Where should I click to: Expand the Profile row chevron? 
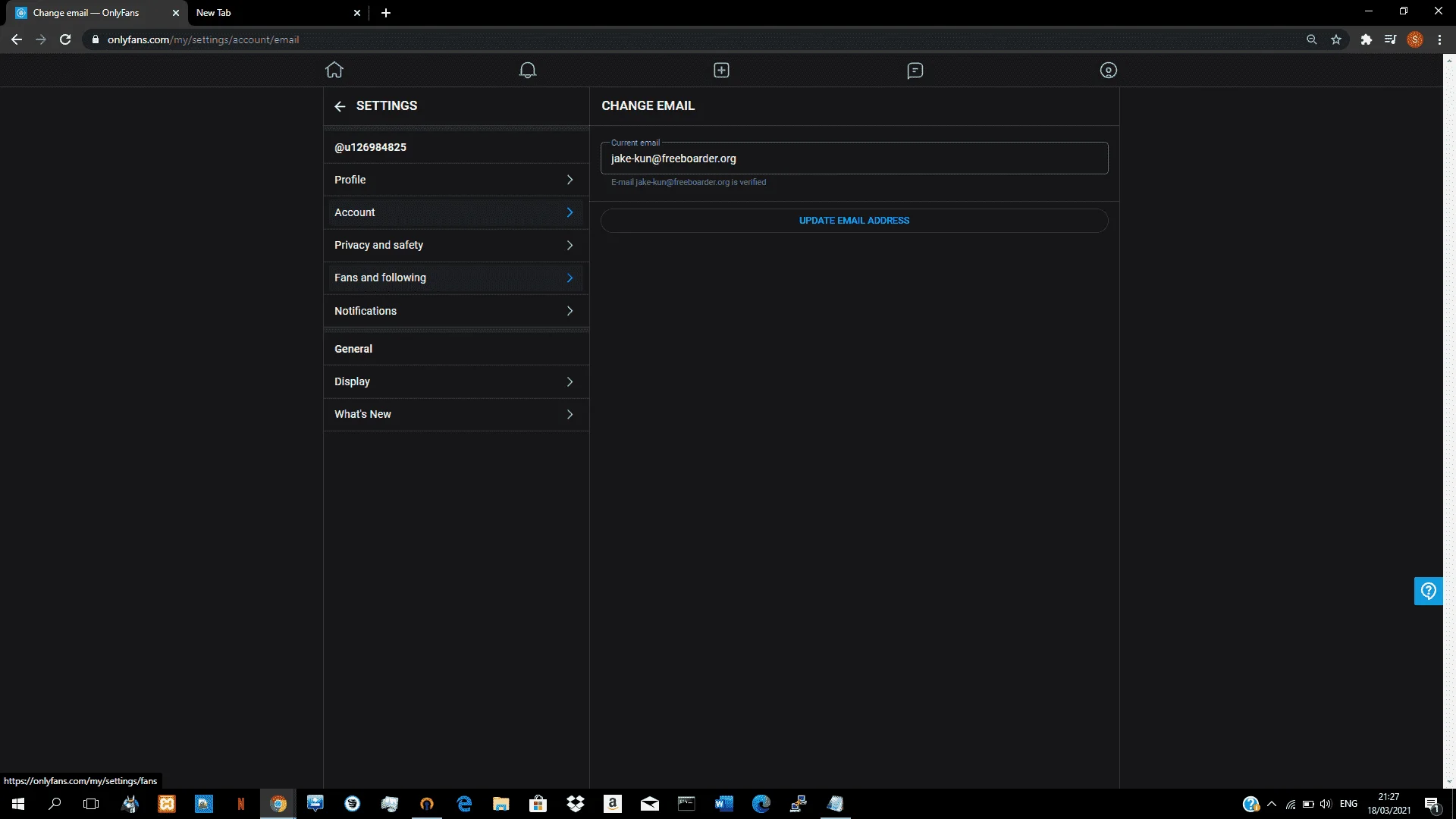pos(570,180)
